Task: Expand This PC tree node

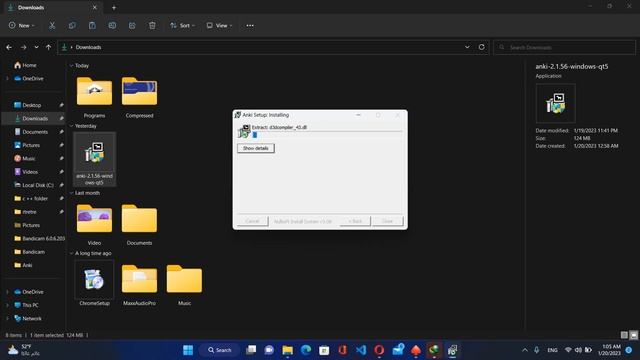Action: 7,305
